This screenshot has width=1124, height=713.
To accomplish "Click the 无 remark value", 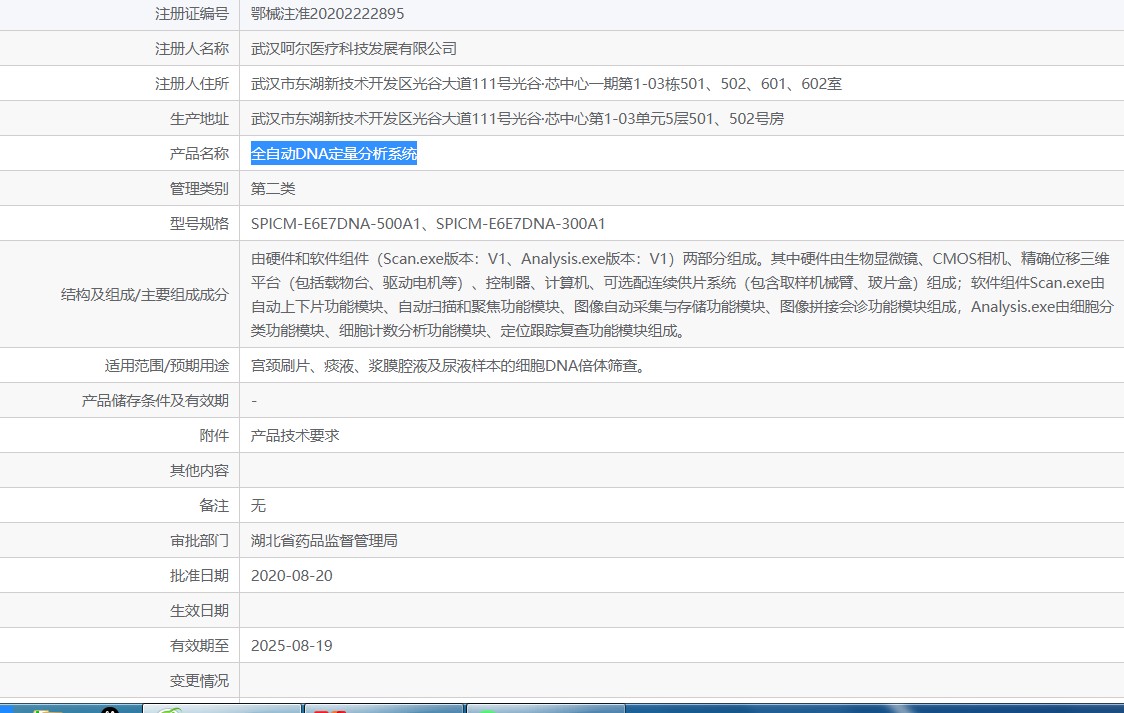I will click(x=258, y=507).
